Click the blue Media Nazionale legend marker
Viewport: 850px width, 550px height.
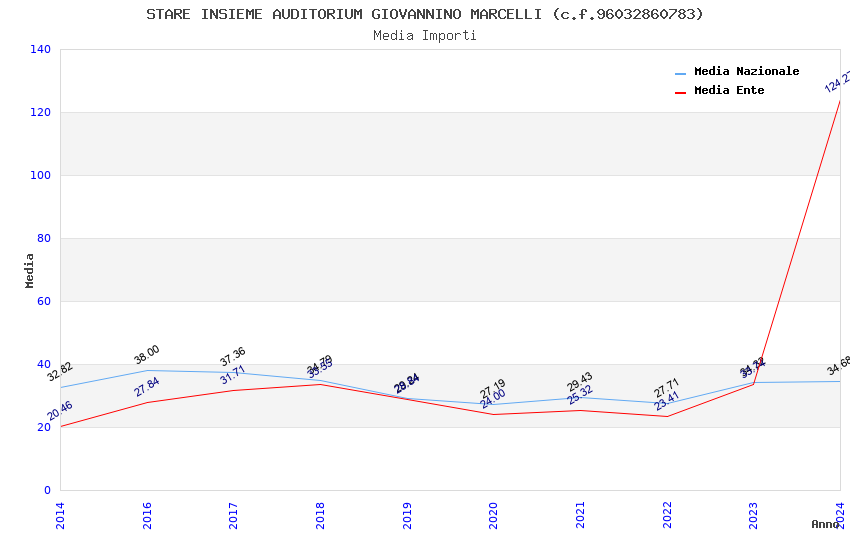pos(680,73)
